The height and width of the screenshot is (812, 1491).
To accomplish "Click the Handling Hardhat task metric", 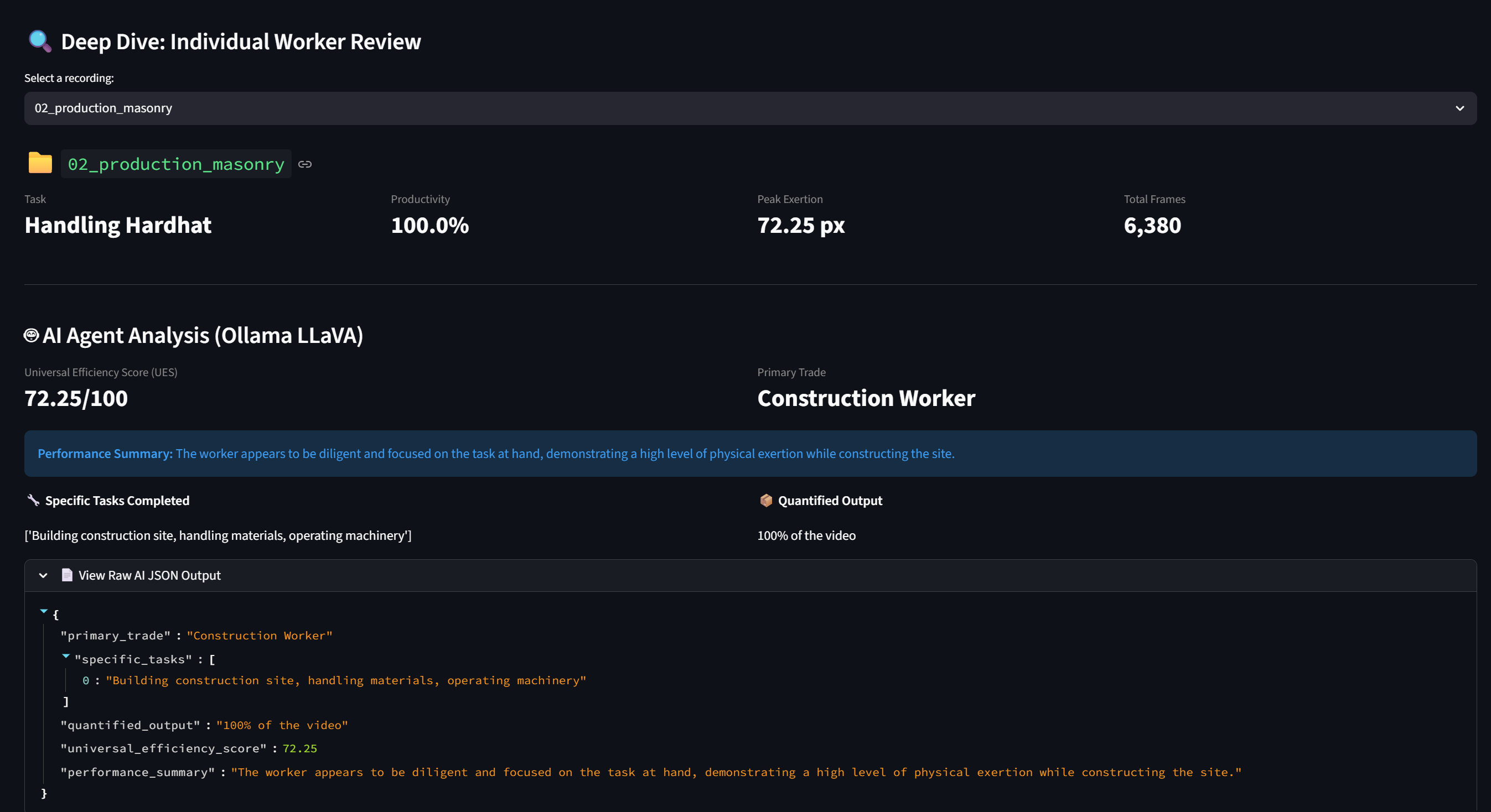I will click(x=118, y=226).
